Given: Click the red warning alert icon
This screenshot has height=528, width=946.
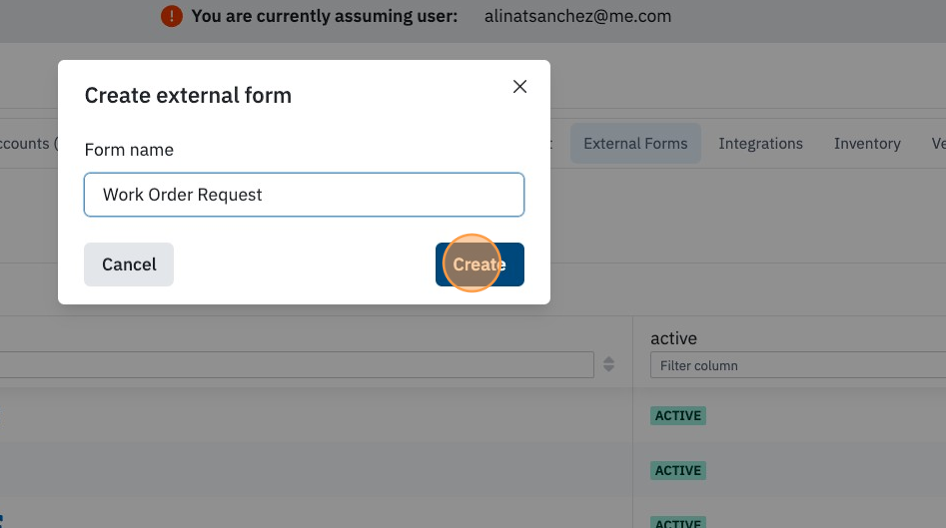Looking at the screenshot, I should (x=171, y=16).
